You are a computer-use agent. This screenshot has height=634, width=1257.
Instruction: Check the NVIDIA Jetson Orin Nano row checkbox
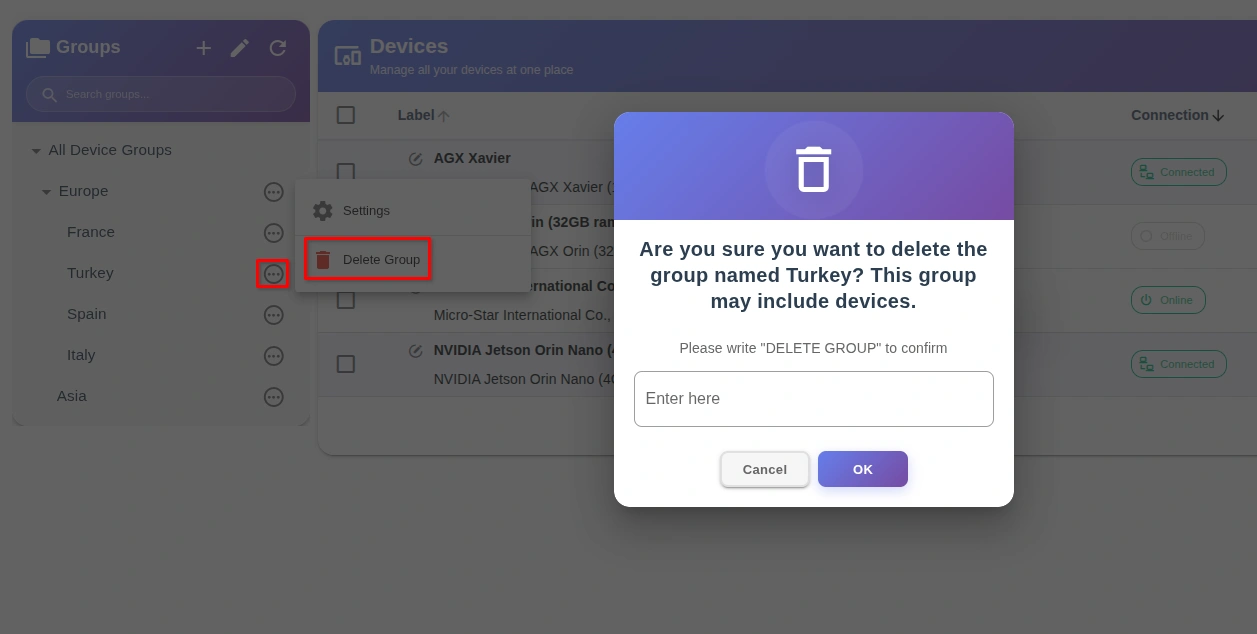346,364
